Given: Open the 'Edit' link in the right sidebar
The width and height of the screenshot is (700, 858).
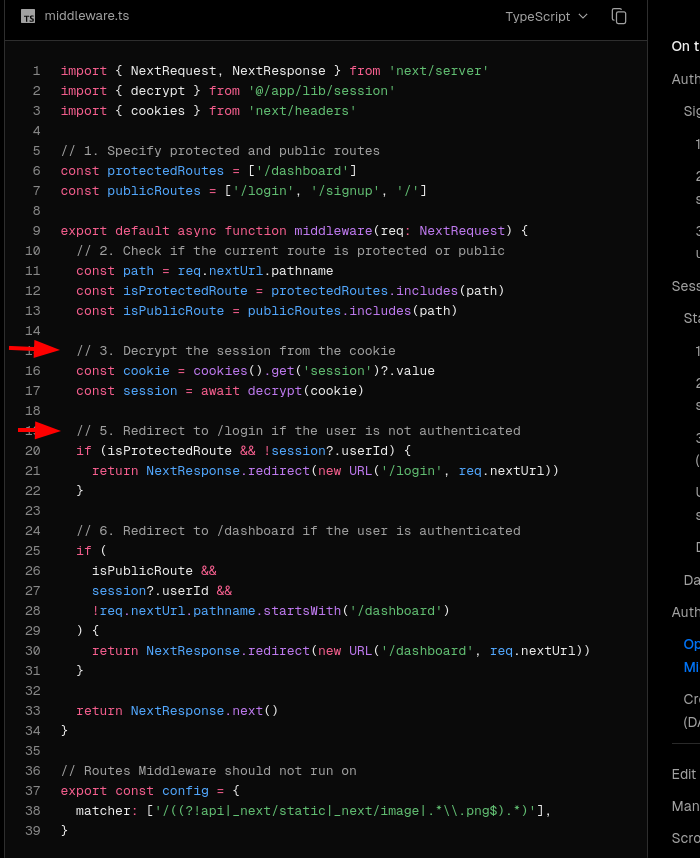Looking at the screenshot, I should click(684, 775).
